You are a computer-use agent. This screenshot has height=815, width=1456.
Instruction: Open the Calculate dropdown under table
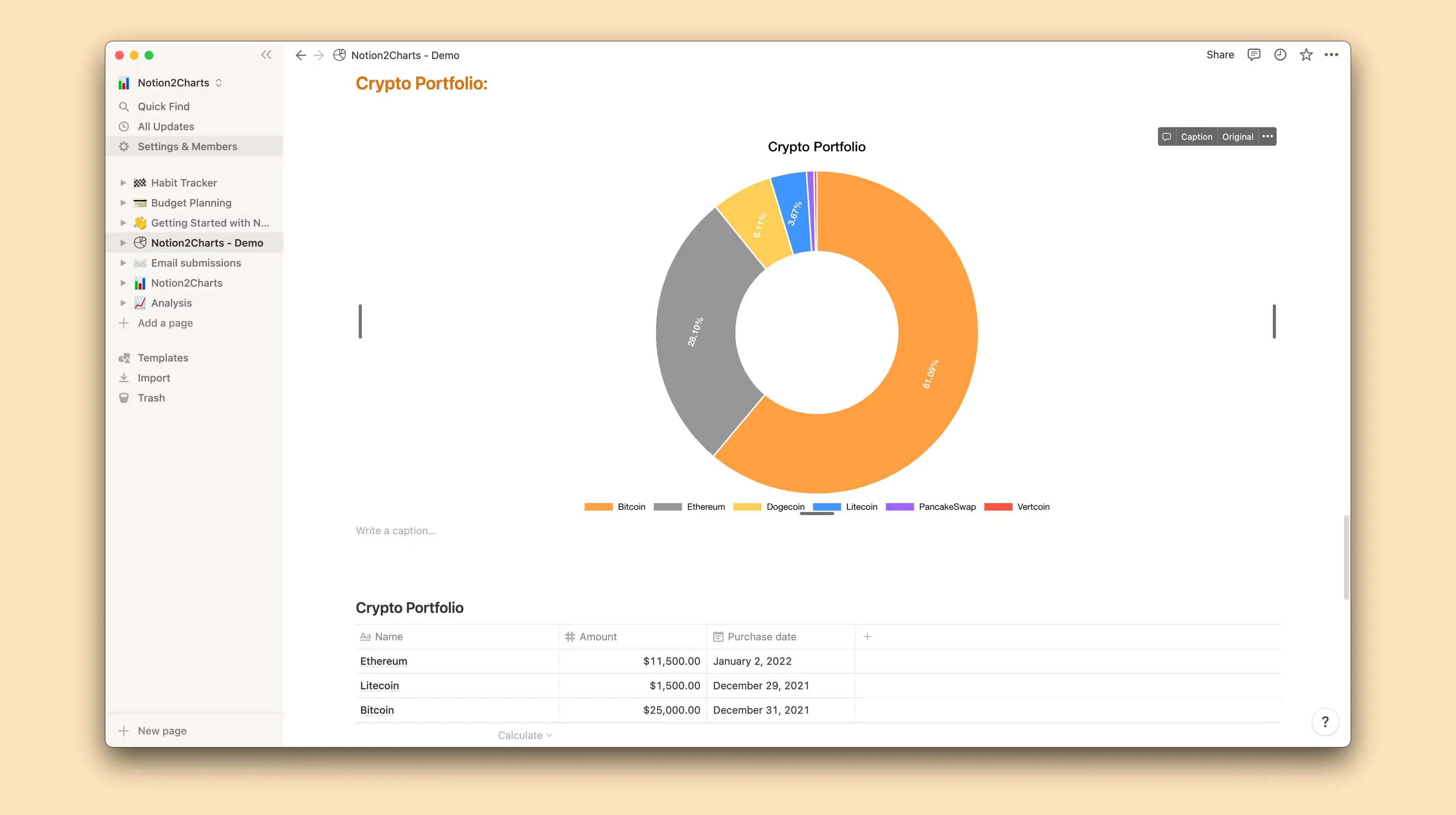pyautogui.click(x=524, y=735)
